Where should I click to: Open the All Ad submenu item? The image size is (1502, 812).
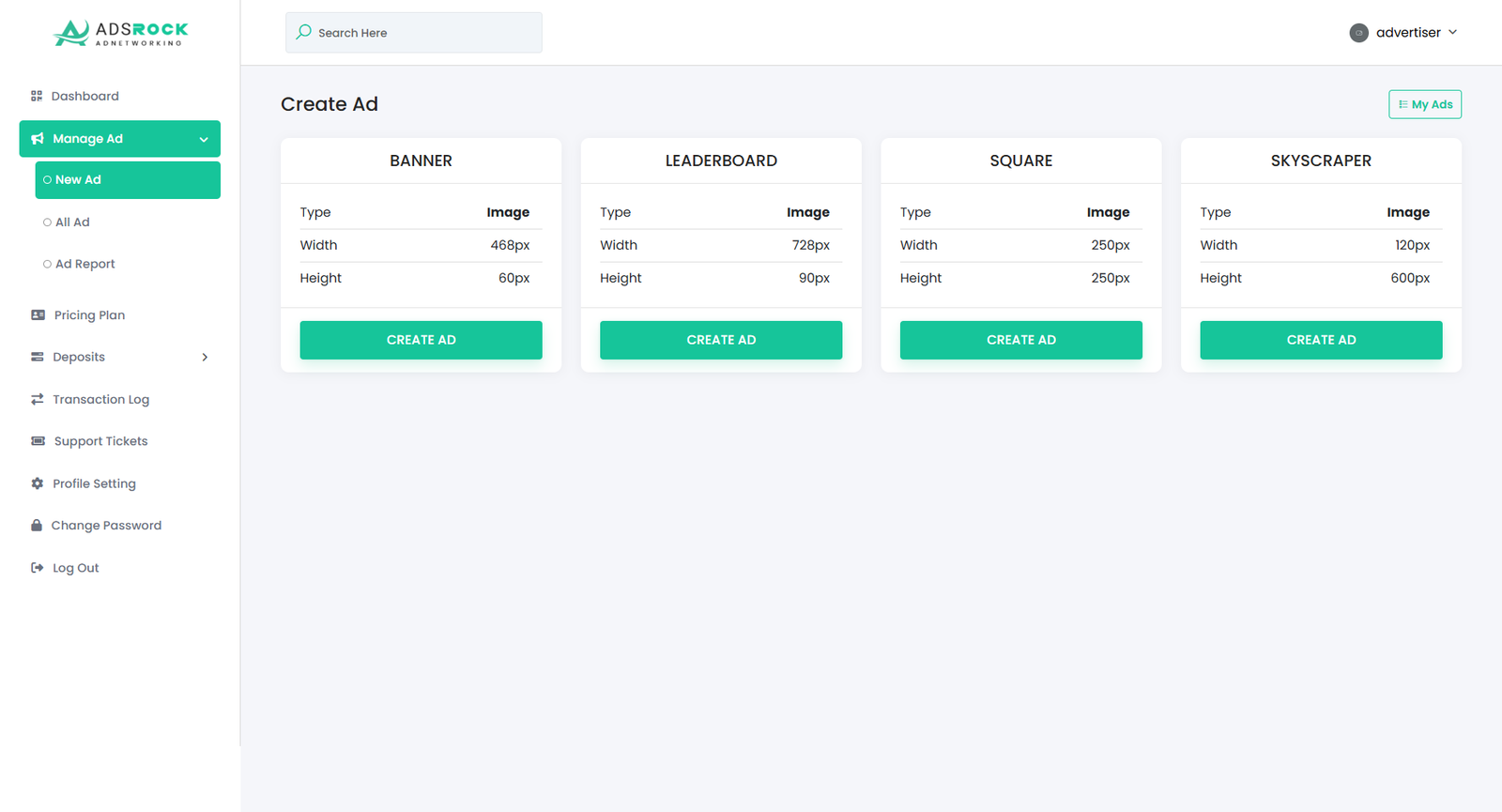pyautogui.click(x=72, y=222)
